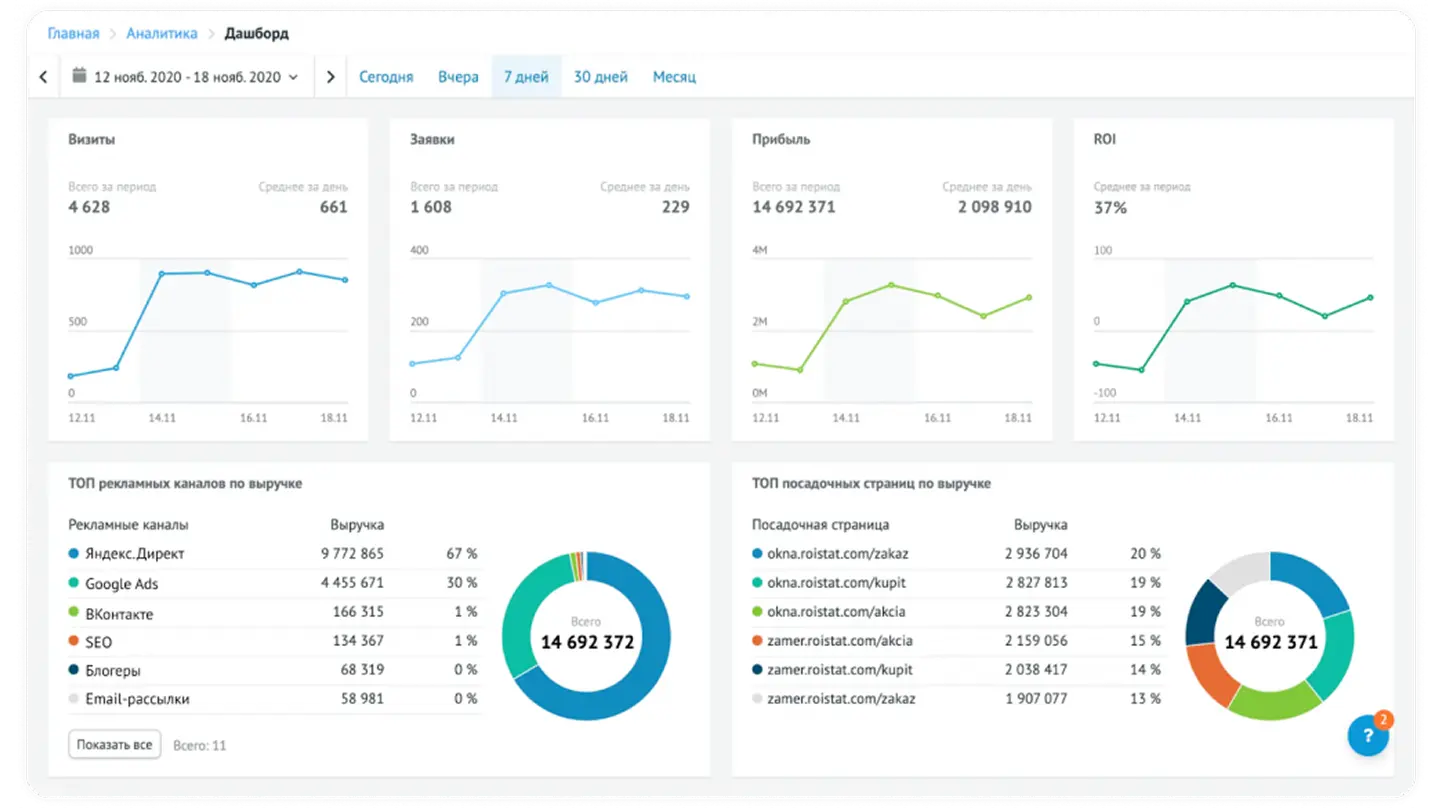Screen dimensions: 1440x808
Task: Select the 30 дней period tab
Action: coord(601,77)
